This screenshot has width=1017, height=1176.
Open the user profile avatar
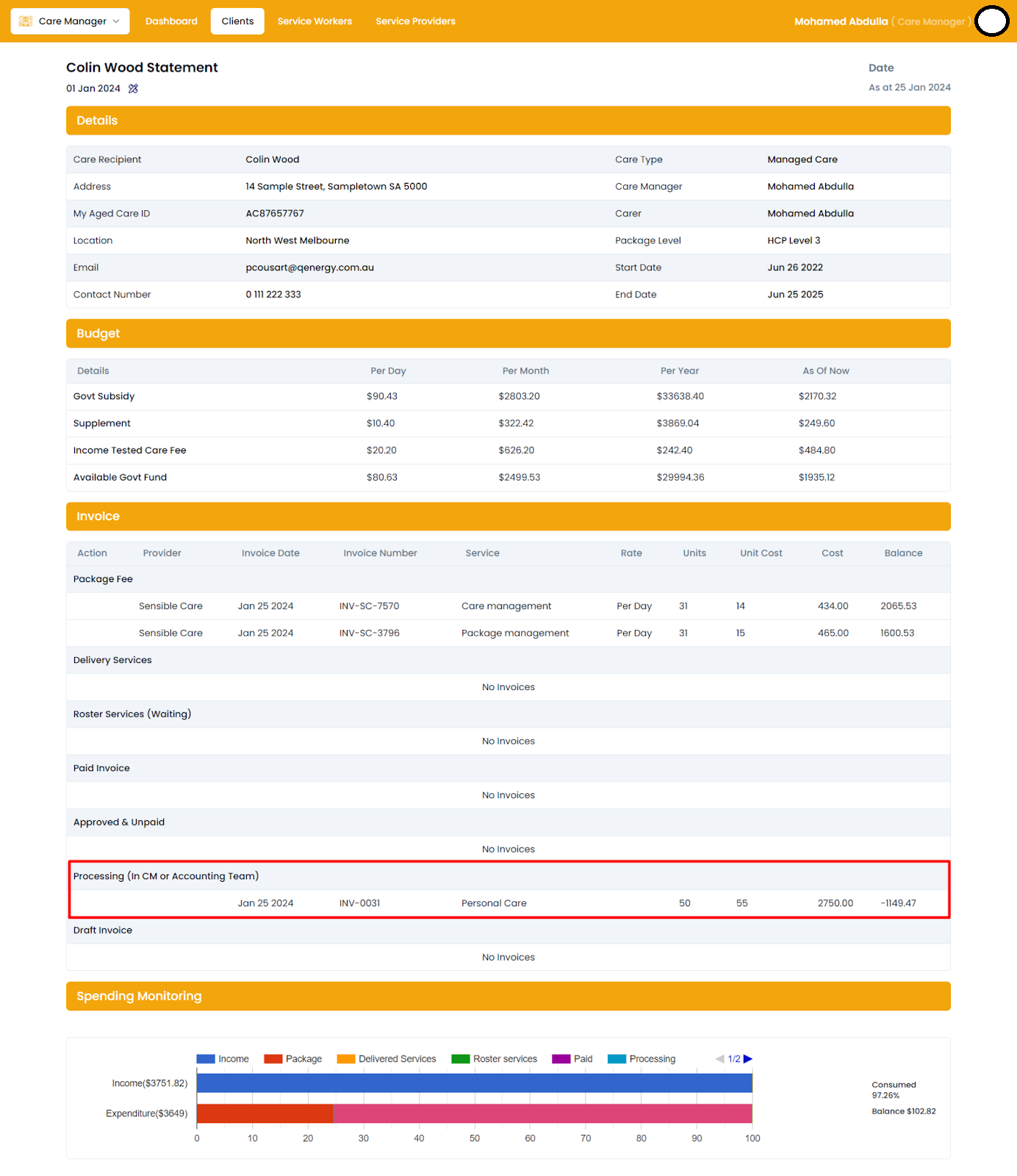point(992,21)
